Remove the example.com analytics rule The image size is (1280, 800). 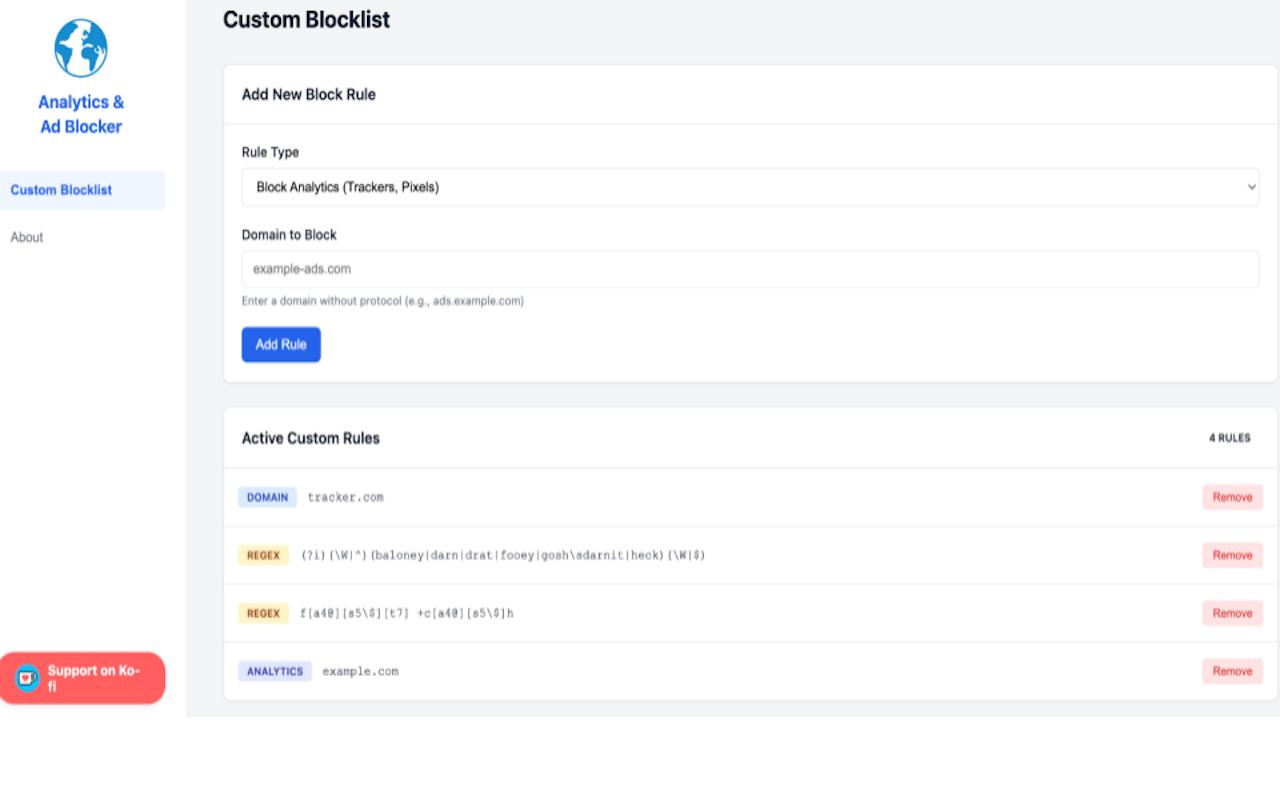[1232, 671]
